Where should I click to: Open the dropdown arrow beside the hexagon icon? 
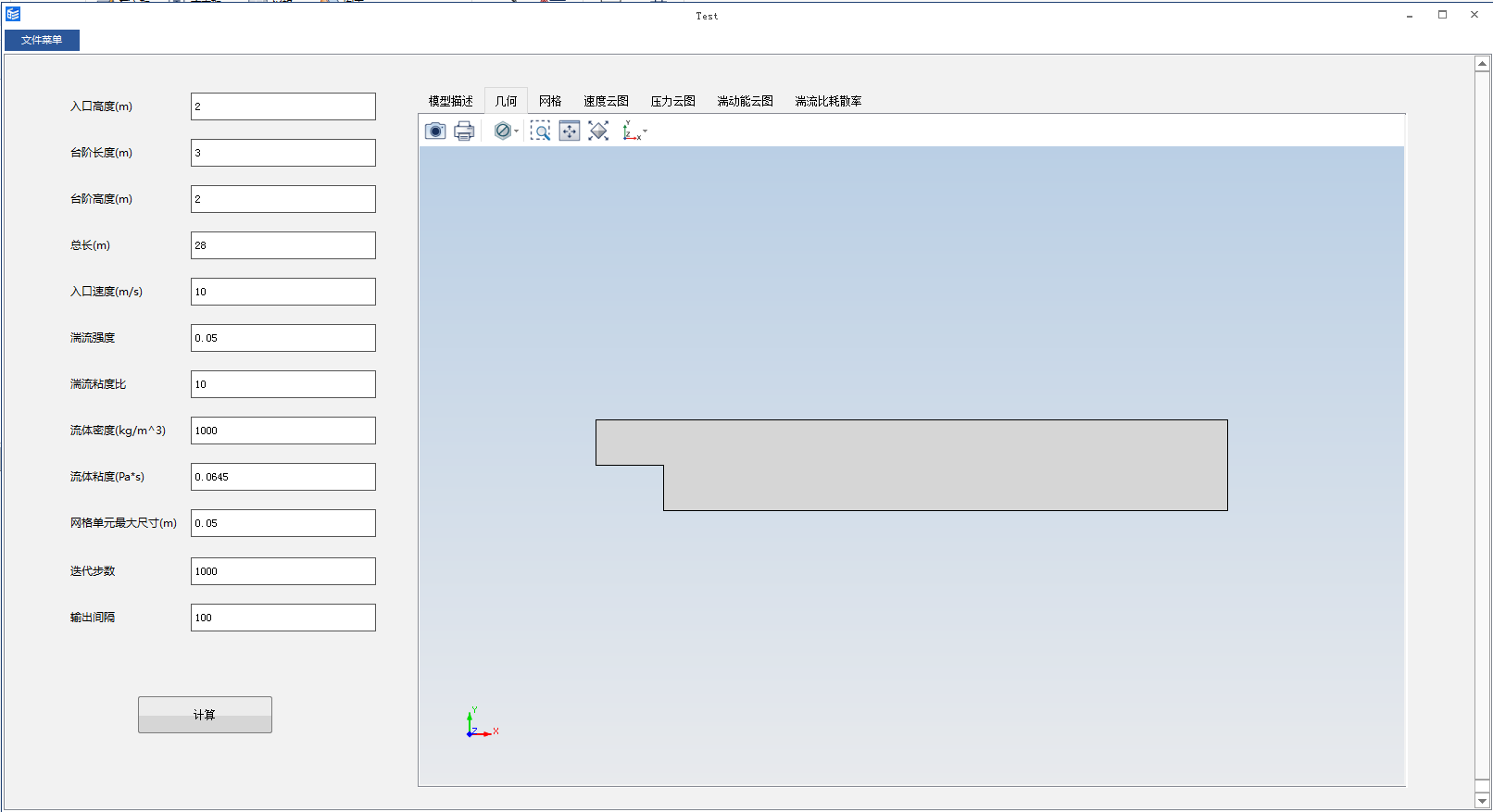pos(516,131)
